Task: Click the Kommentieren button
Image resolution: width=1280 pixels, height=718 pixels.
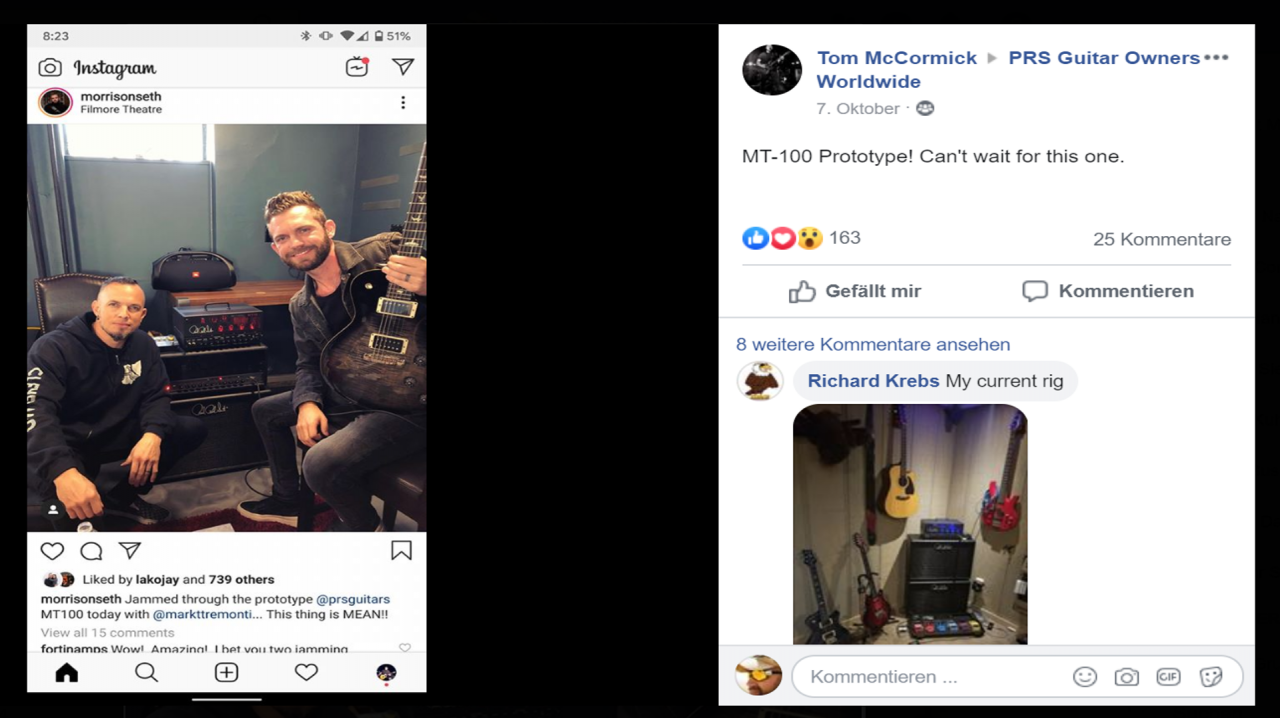Action: pyautogui.click(x=1108, y=291)
